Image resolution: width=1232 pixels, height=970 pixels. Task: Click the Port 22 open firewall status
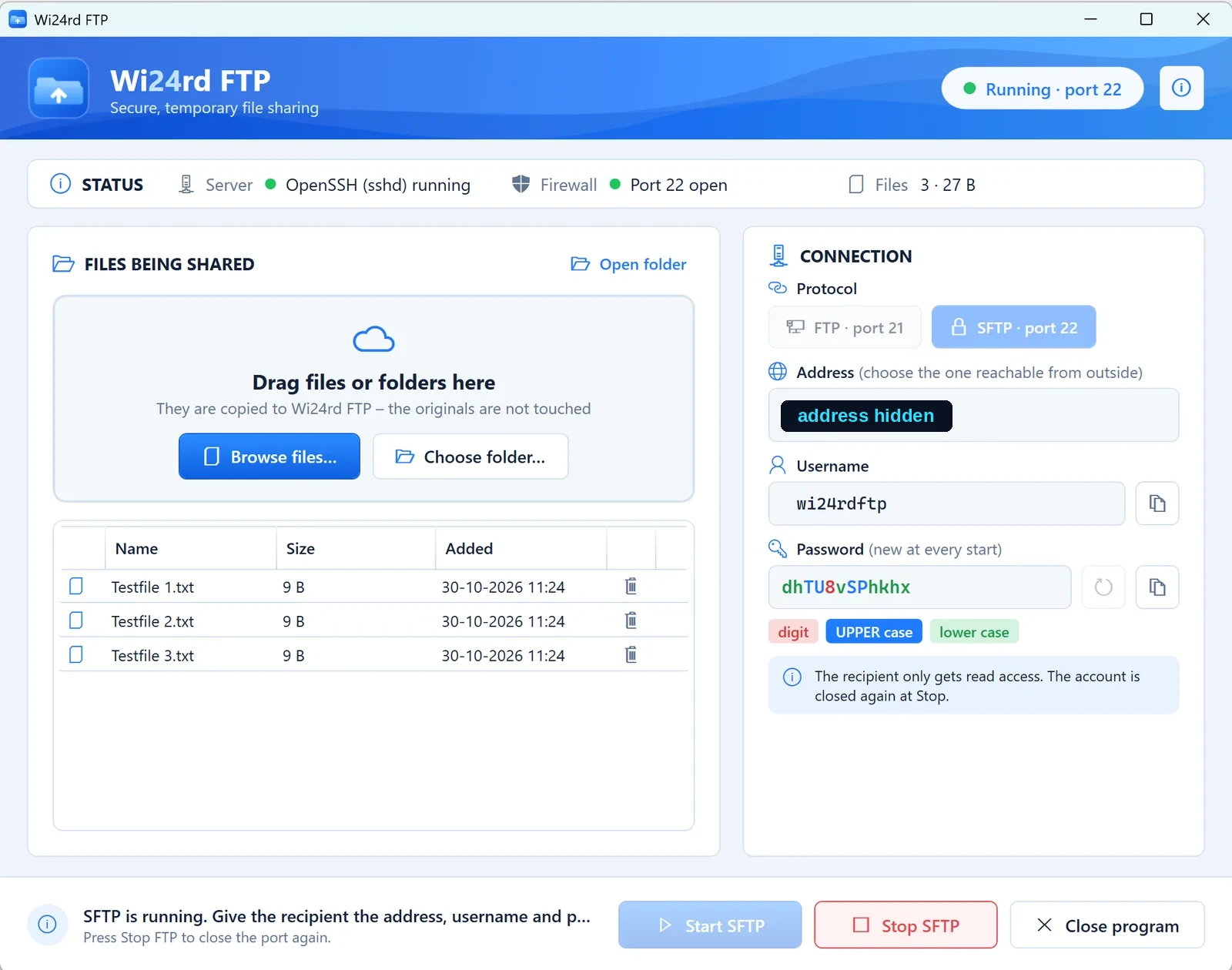678,185
